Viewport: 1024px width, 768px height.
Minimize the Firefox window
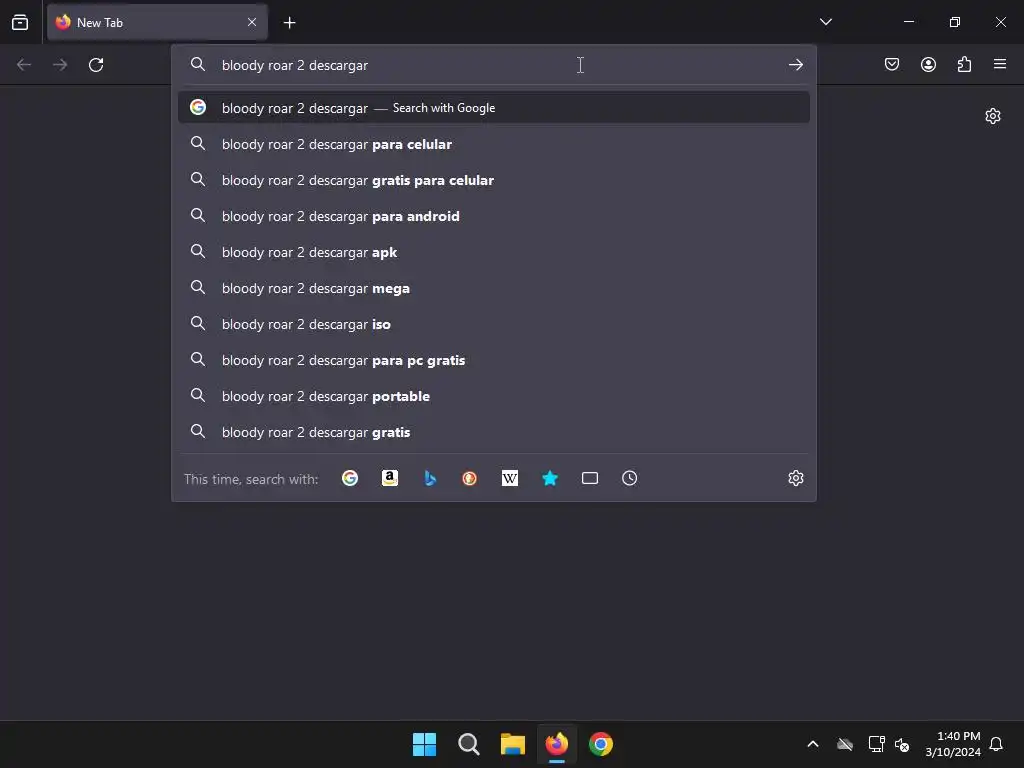908,22
